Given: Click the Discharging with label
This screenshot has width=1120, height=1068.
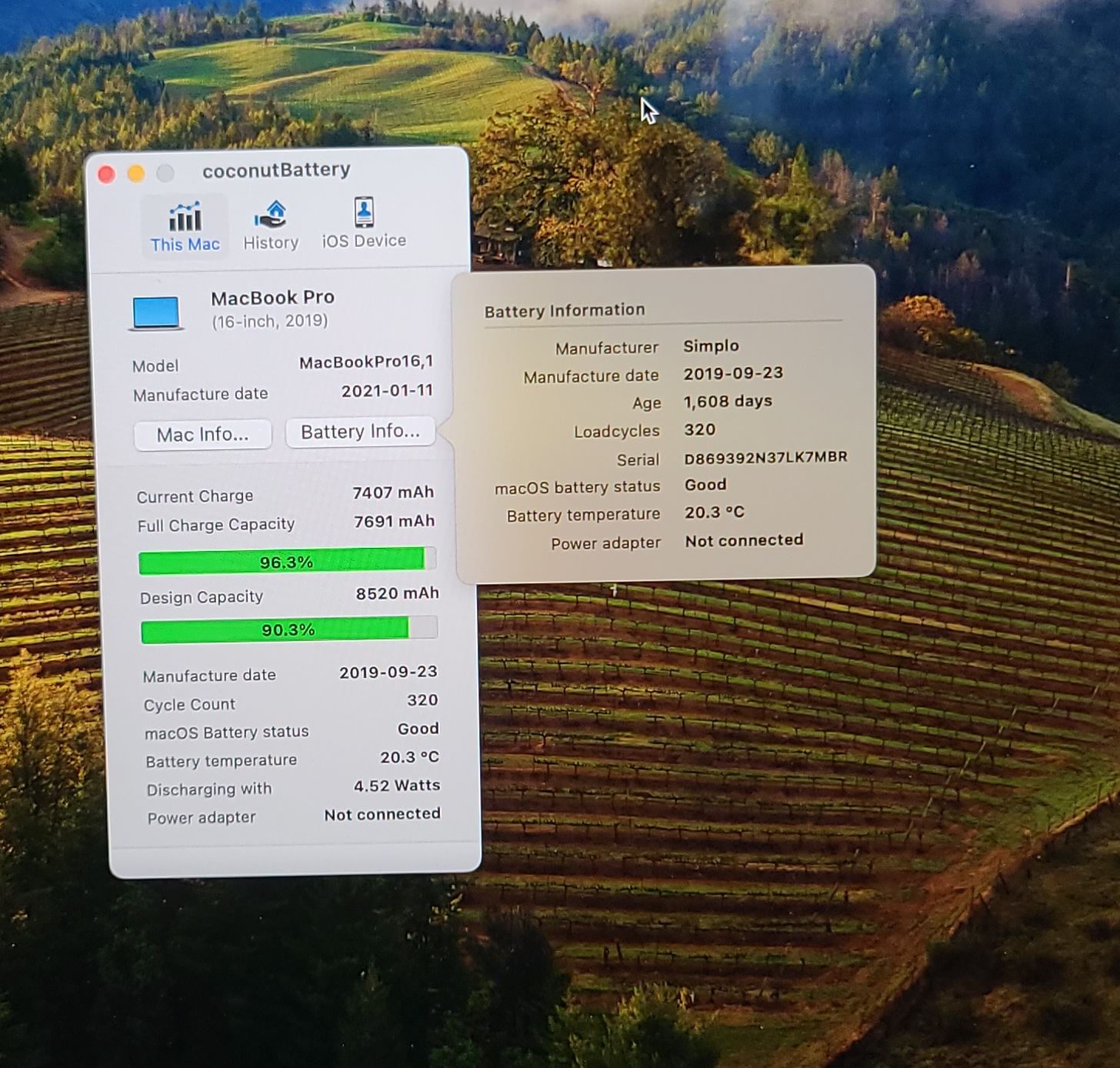Looking at the screenshot, I should point(209,789).
